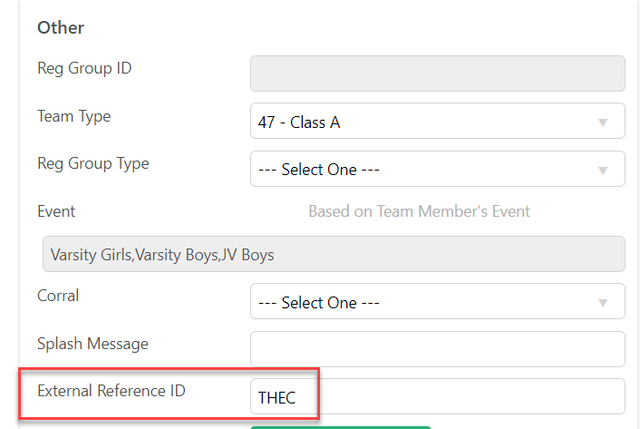Click the 'Other' section heading
Screen dimensions: 640x429
61,28
